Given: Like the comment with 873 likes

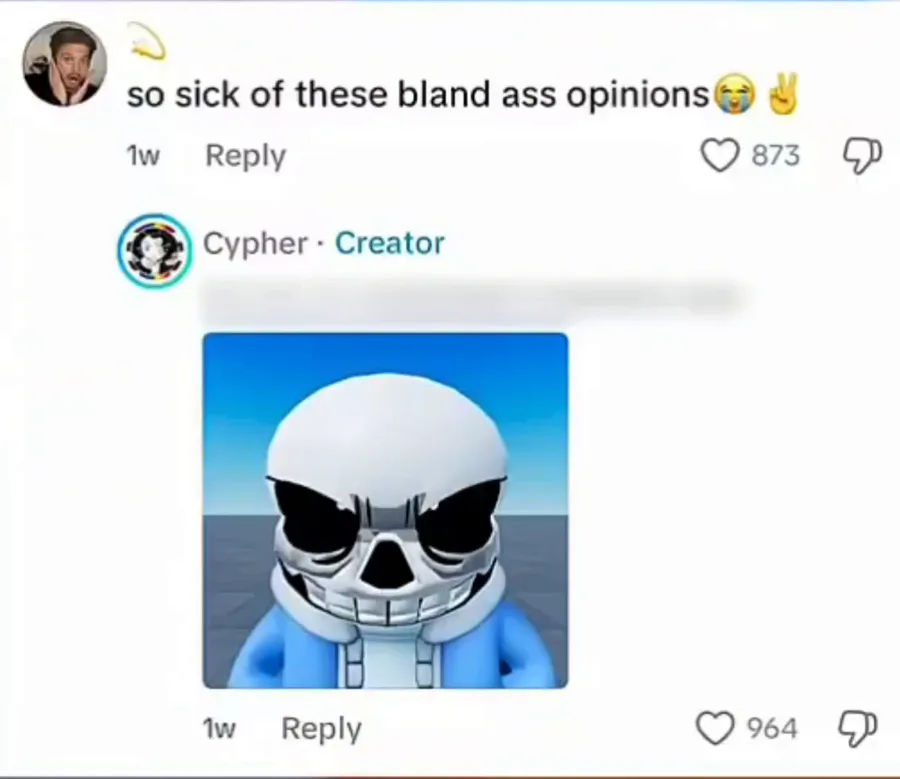Looking at the screenshot, I should tap(720, 157).
